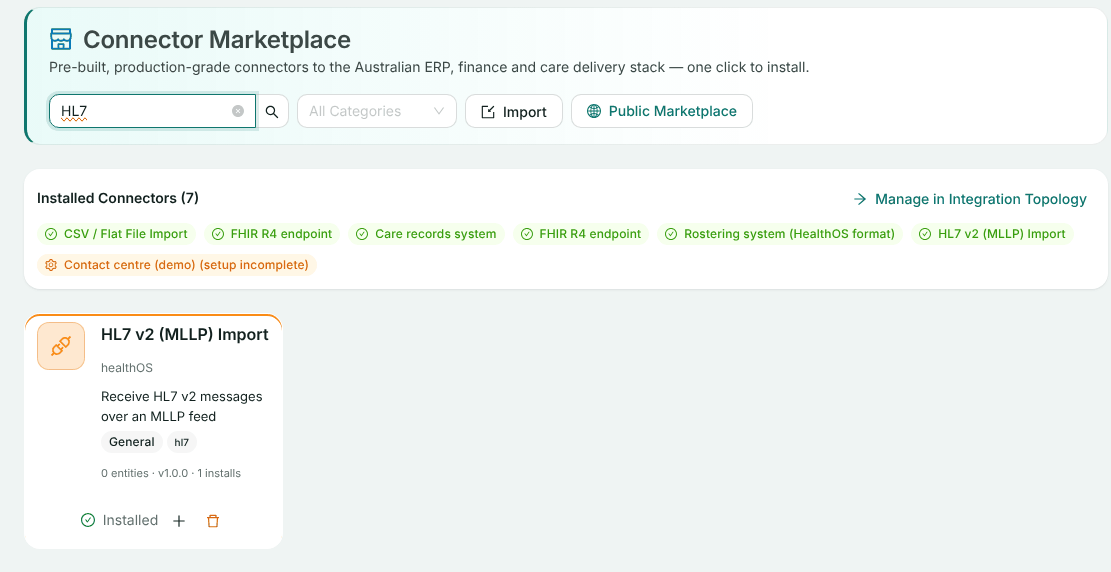Click the hl7 tag
Screen dimensions: 1111x572
pyautogui.click(x=181, y=442)
